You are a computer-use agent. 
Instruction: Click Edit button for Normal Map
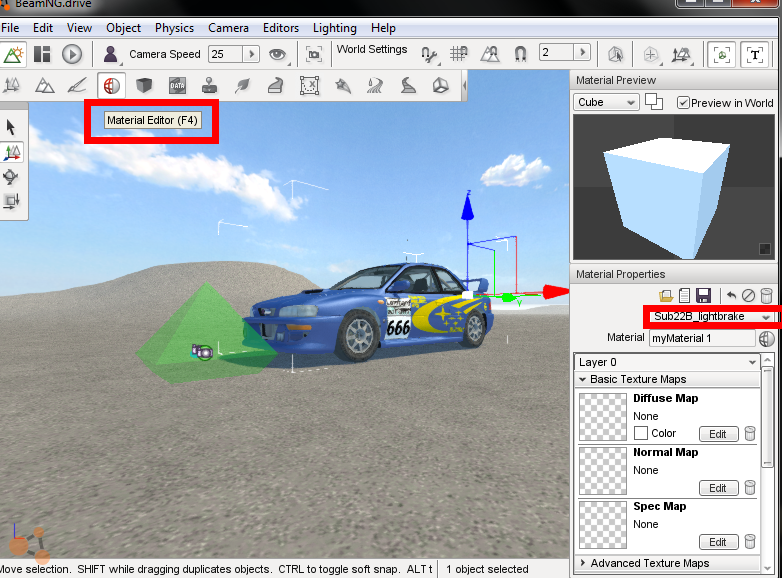(x=718, y=488)
